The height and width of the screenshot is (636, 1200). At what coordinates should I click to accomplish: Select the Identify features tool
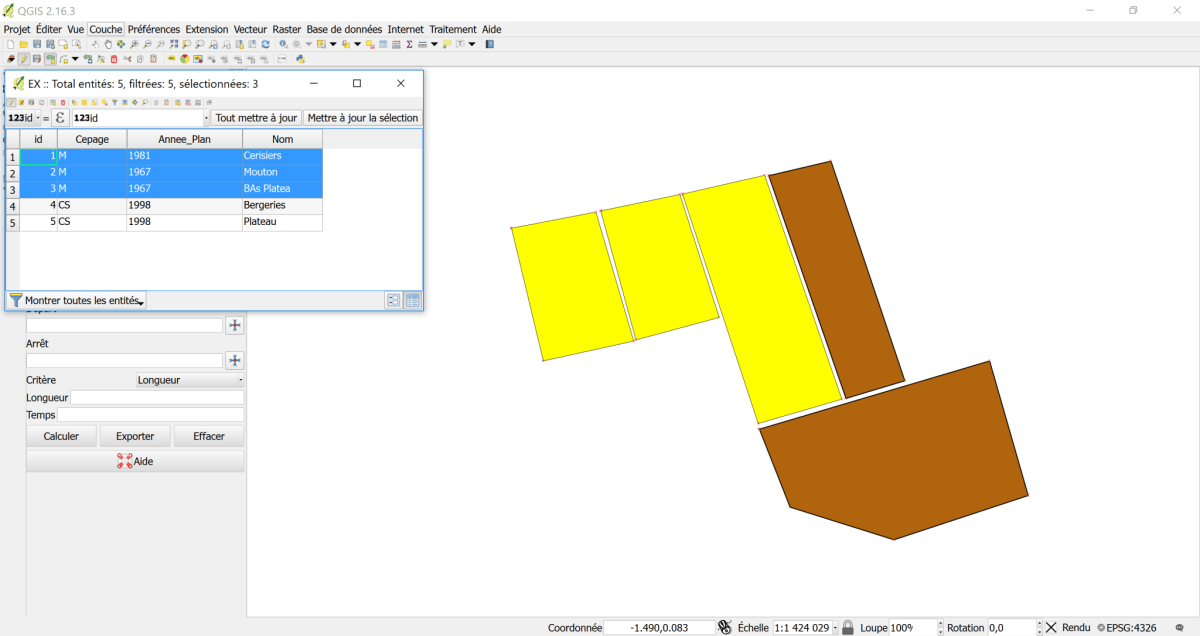click(283, 44)
